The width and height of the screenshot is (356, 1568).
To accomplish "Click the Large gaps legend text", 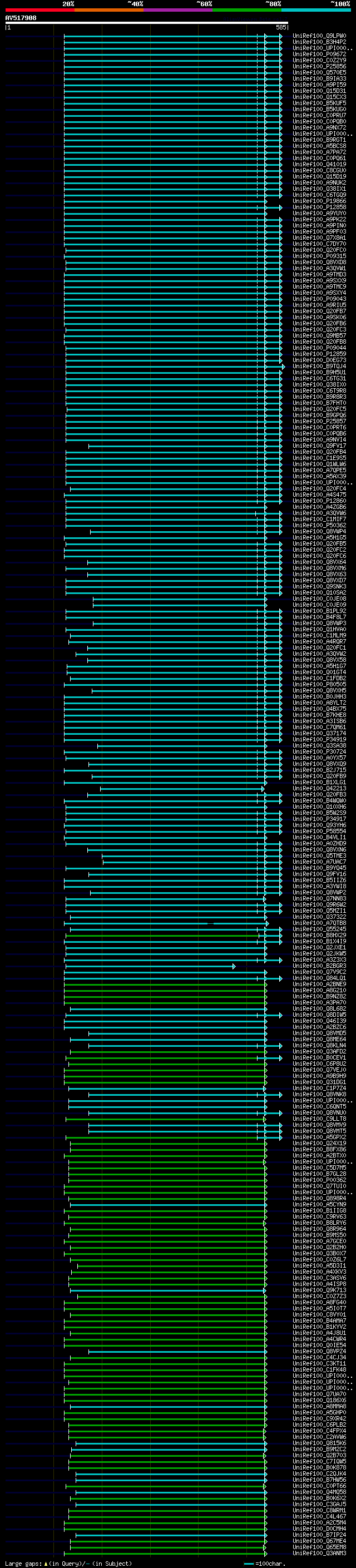I will [x=68, y=1563].
